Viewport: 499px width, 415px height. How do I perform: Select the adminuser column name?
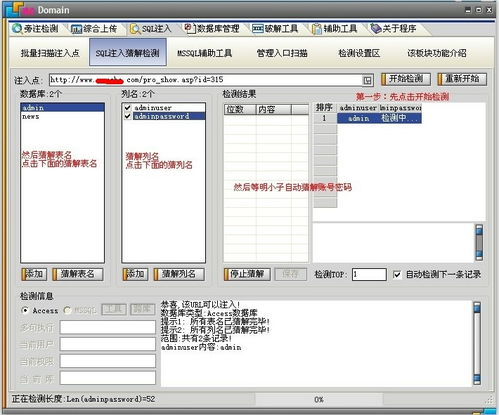click(153, 108)
